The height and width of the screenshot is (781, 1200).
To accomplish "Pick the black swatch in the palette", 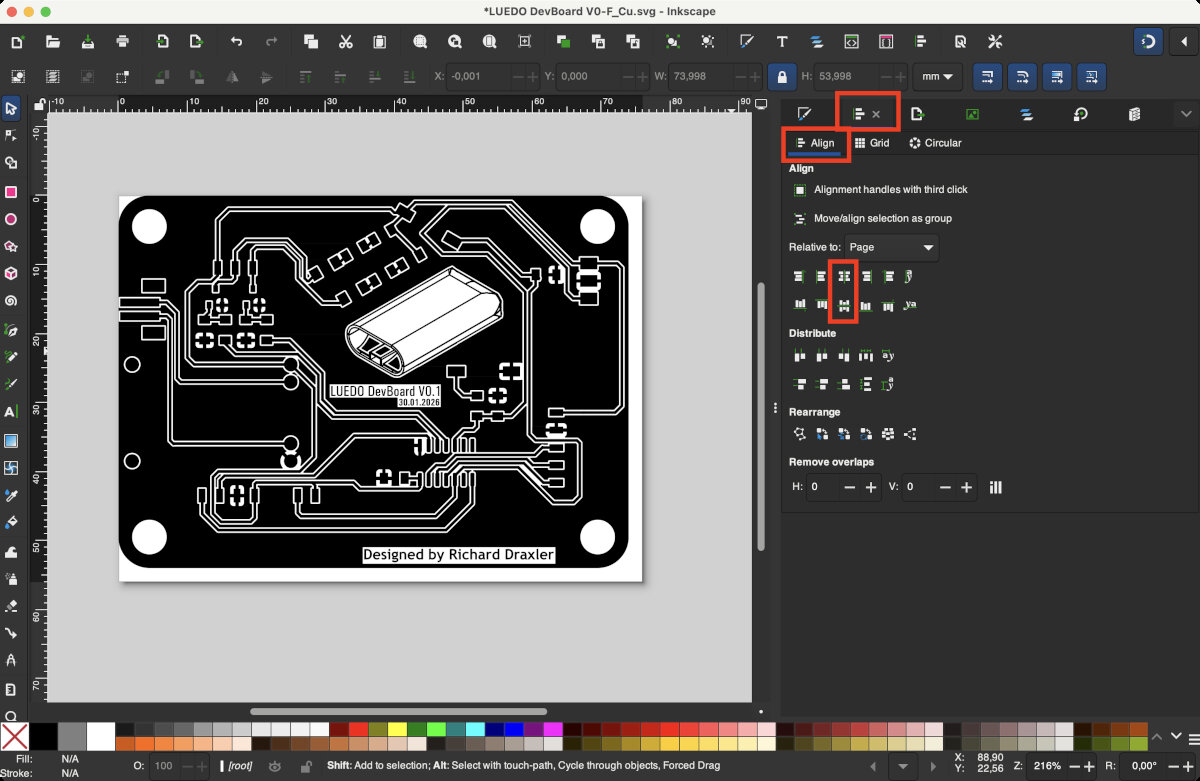I will click(x=43, y=737).
